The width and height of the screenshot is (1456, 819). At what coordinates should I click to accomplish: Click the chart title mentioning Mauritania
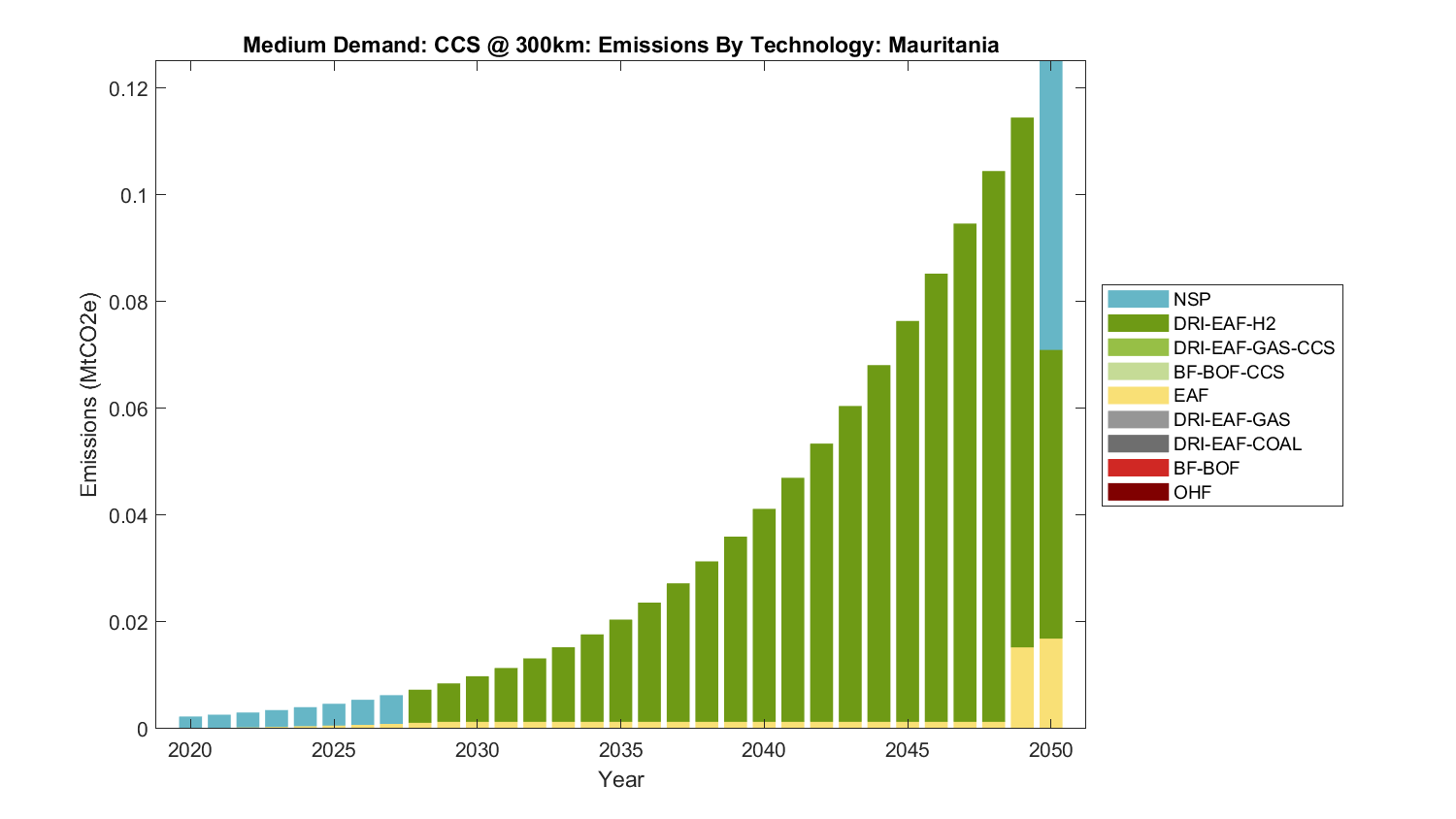click(x=620, y=46)
